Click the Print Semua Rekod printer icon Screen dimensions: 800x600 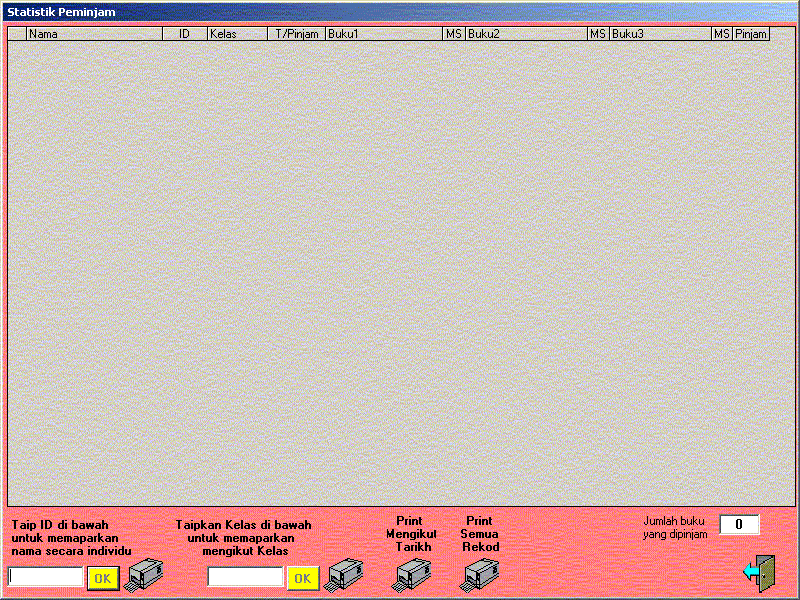tap(479, 574)
